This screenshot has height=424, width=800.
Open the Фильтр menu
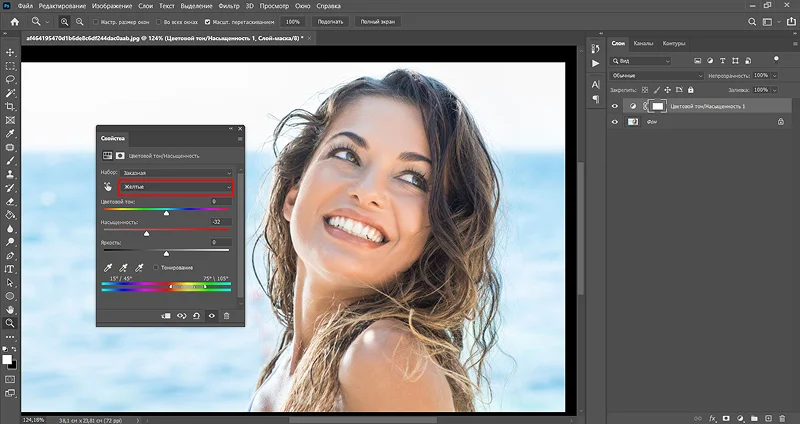(229, 6)
